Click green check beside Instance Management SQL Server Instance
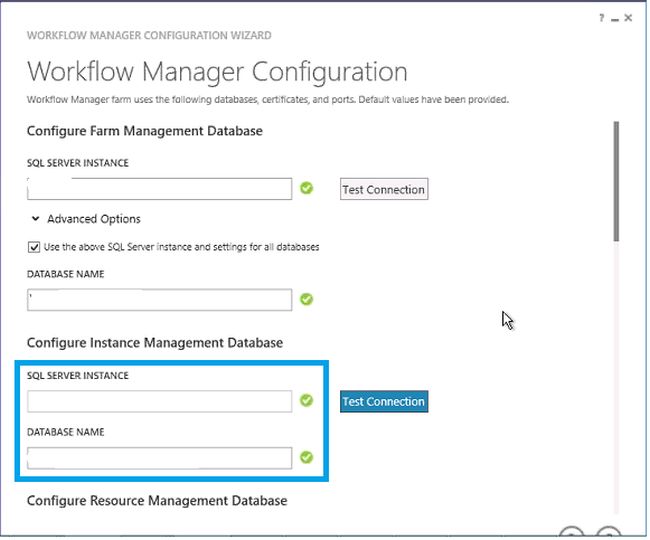This screenshot has height=540, width=650. 307,400
